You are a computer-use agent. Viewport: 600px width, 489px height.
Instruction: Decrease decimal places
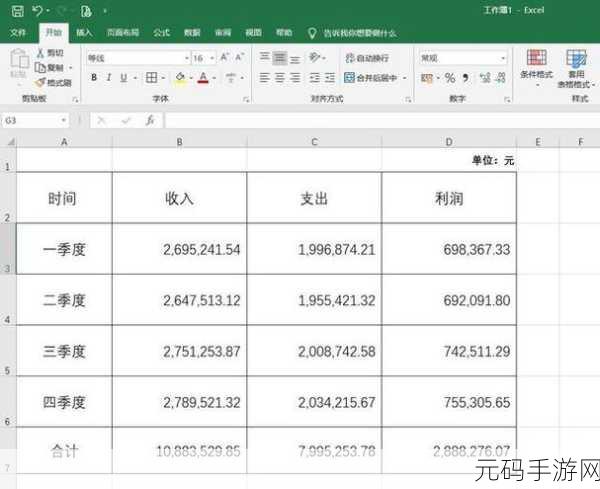[x=501, y=78]
